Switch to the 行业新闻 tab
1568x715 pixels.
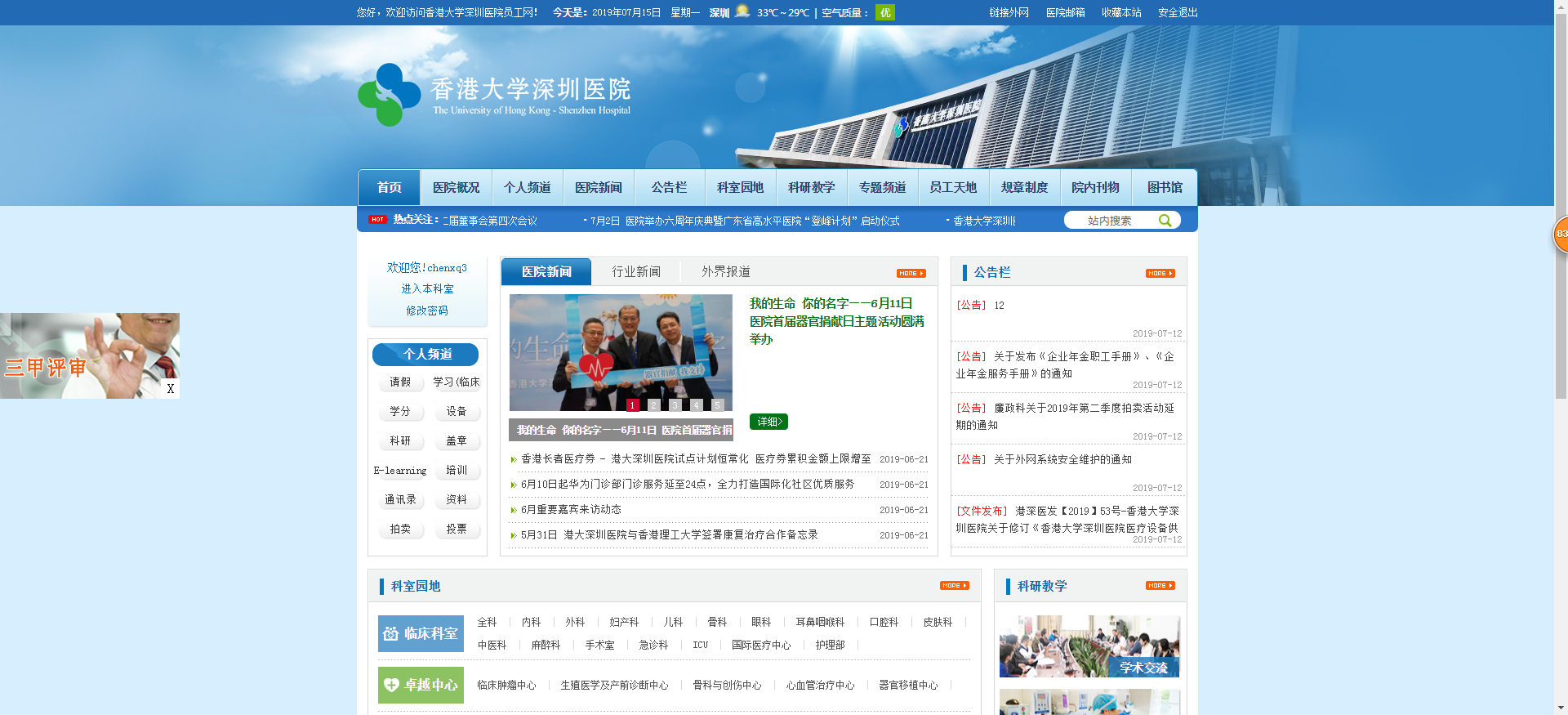(x=636, y=272)
